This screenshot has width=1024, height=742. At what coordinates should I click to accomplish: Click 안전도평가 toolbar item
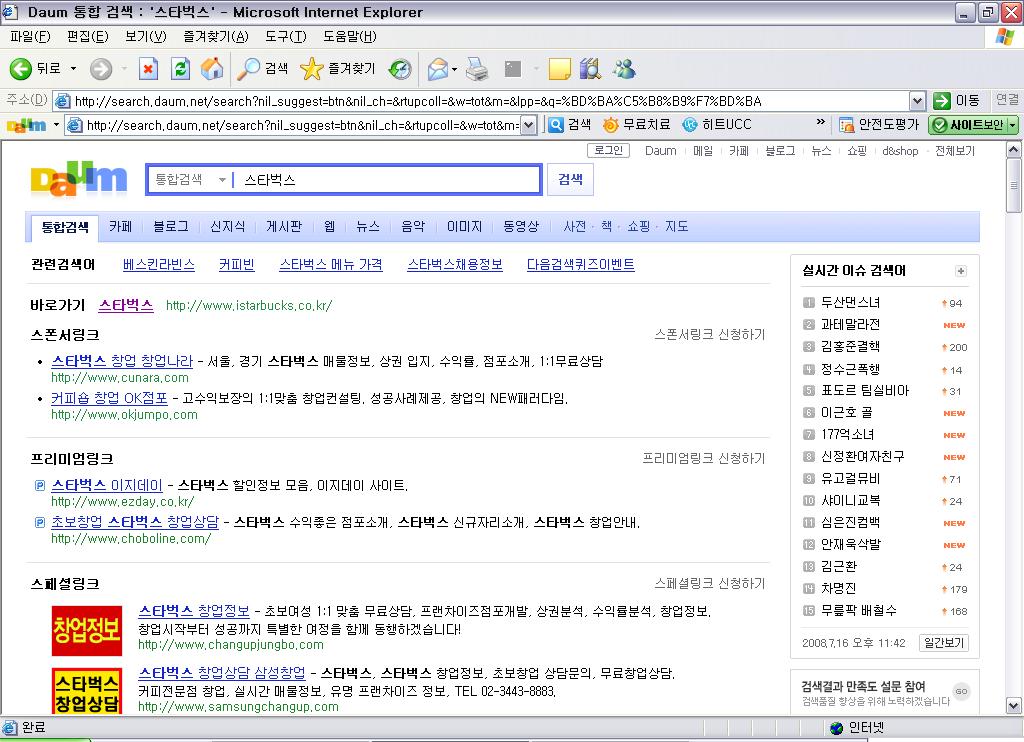pos(879,125)
